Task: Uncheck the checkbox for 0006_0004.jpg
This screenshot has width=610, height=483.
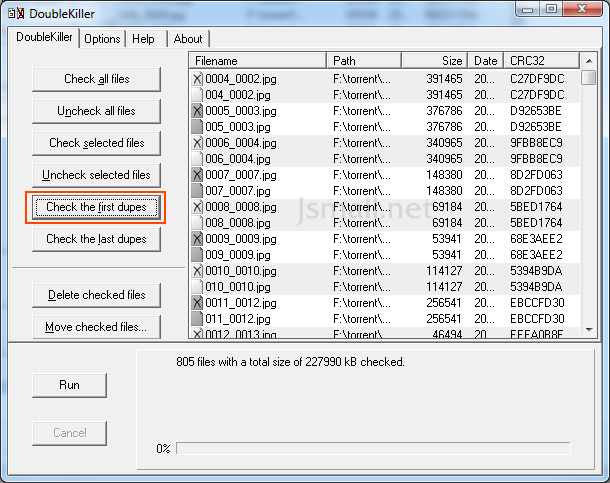Action: coord(197,143)
